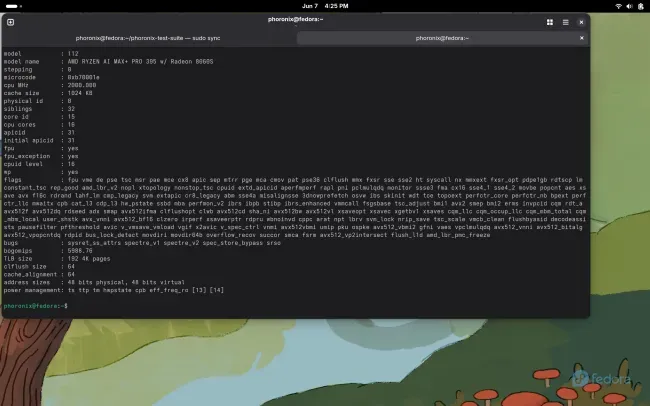Click the power management output line
The width and height of the screenshot is (650, 406).
click(x=114, y=290)
